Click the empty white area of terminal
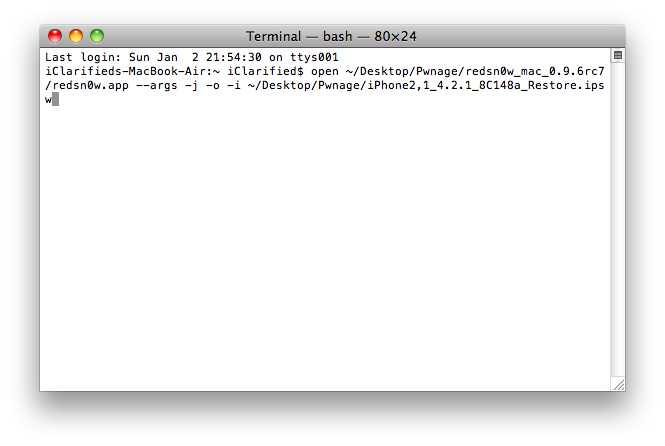Image resolution: width=665 pixels, height=446 pixels. pyautogui.click(x=320, y=250)
